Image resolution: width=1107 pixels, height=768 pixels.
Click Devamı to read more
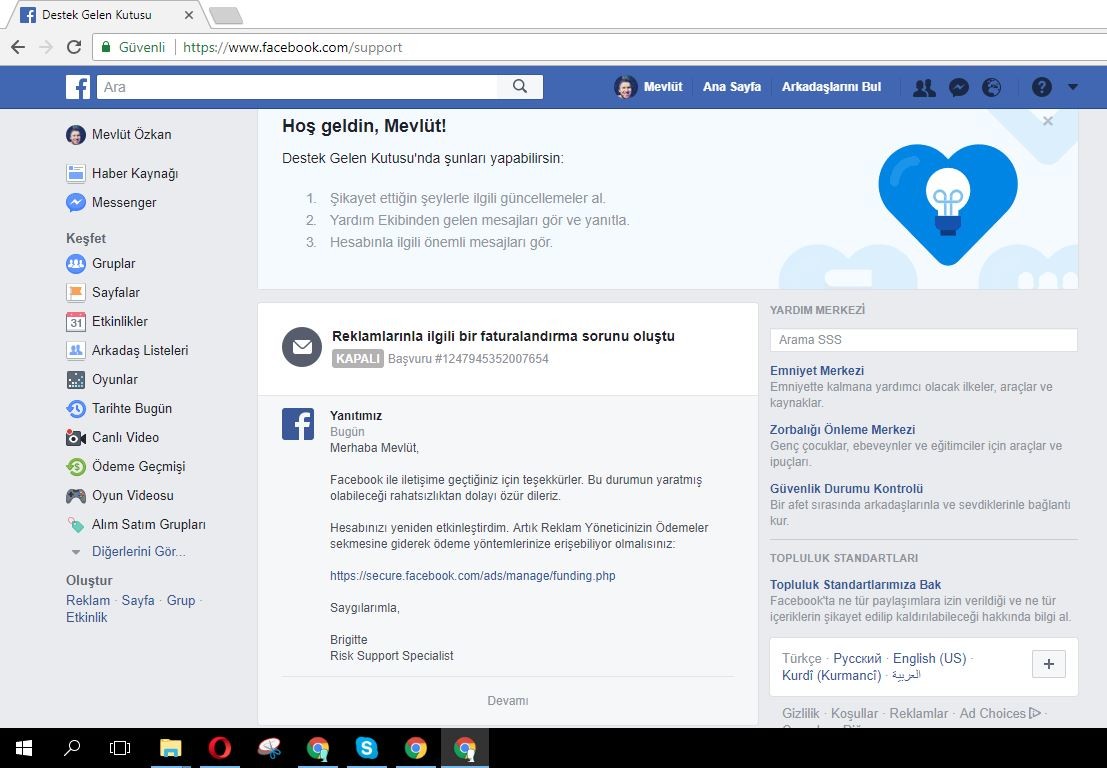508,701
